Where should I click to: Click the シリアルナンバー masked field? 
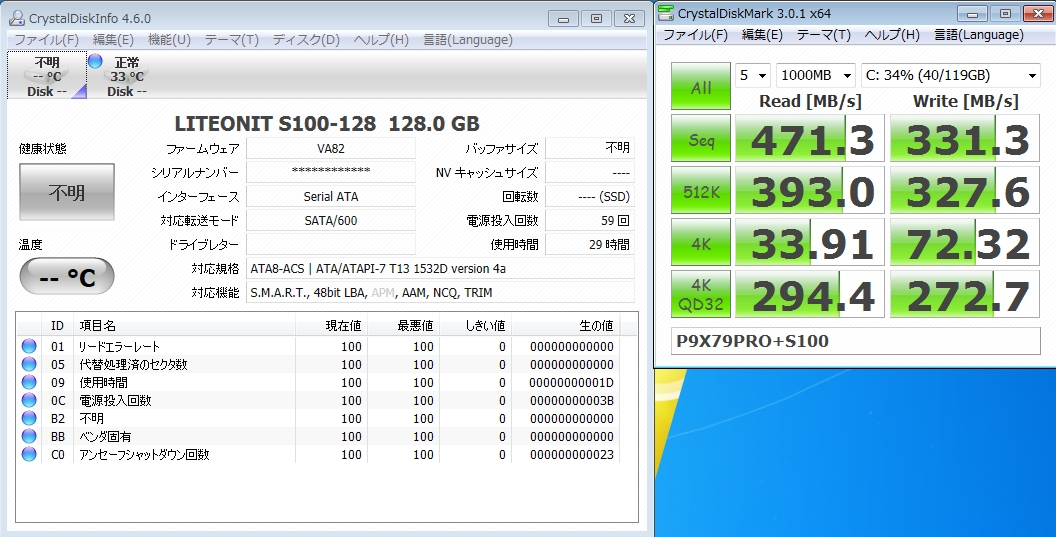pyautogui.click(x=331, y=172)
